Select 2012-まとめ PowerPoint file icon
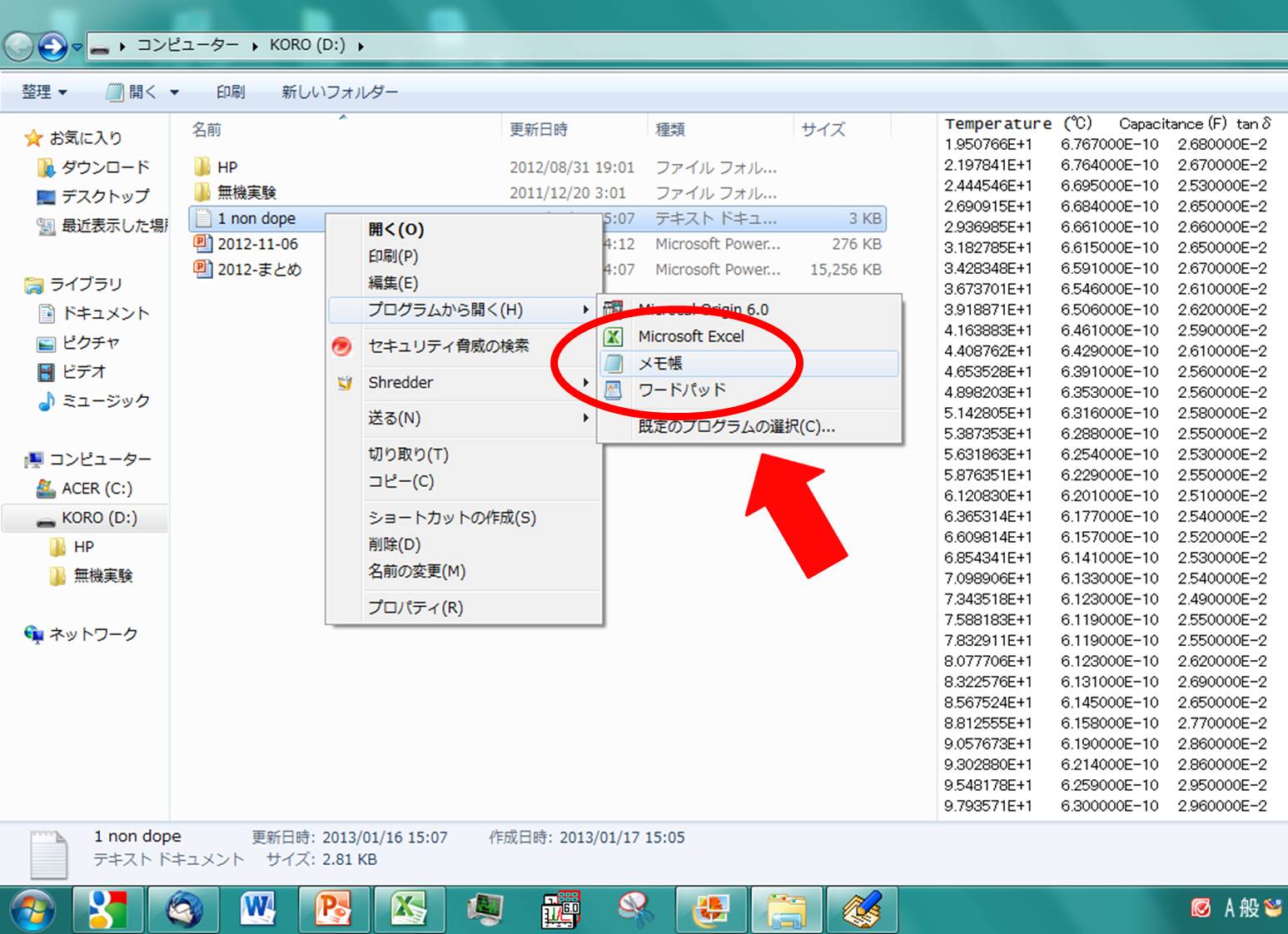This screenshot has width=1288, height=934. click(202, 270)
